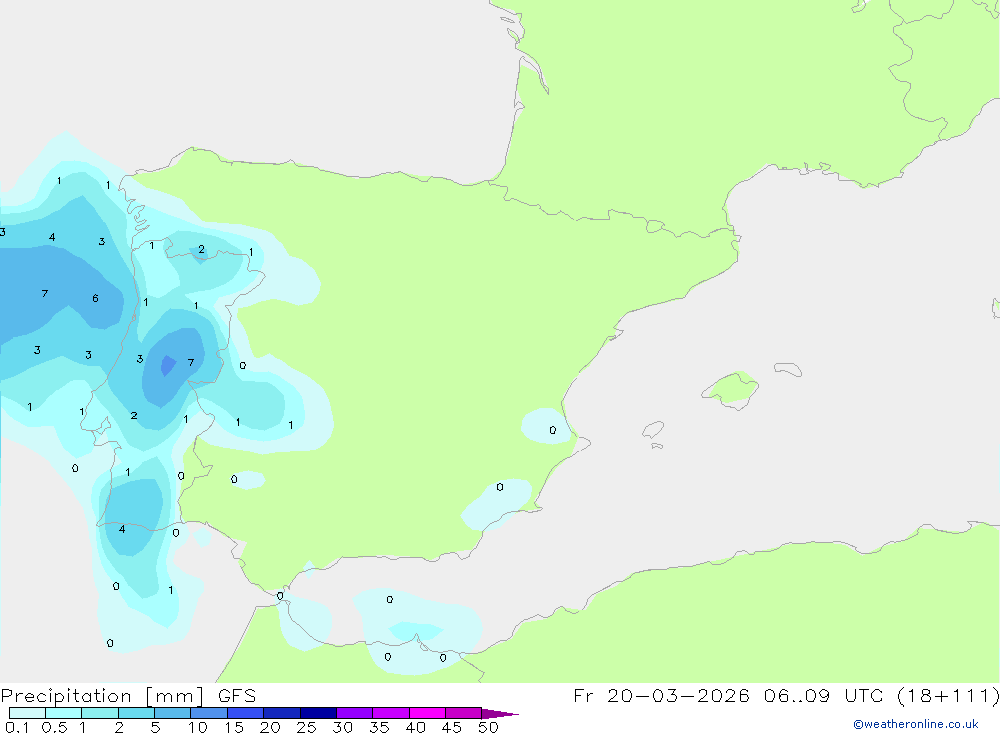Click the legend label '0.1'
The width and height of the screenshot is (1000, 733).
tap(17, 727)
